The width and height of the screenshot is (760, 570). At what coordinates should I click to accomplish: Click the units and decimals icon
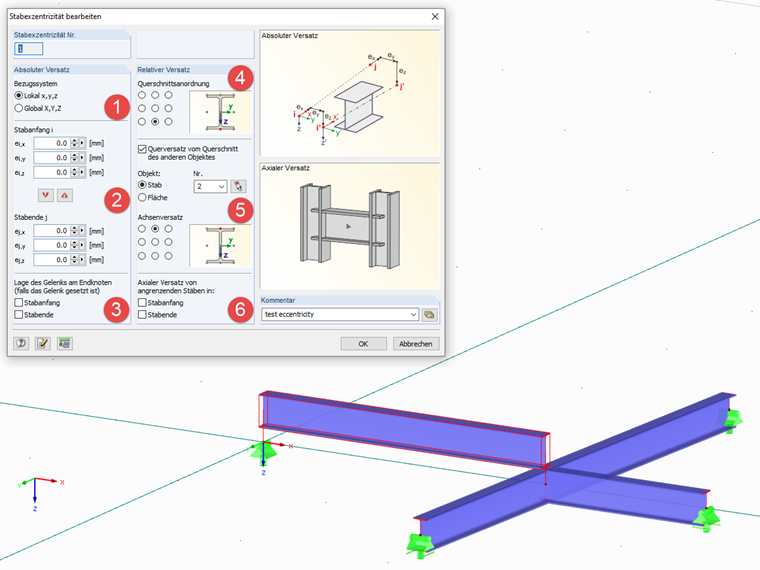point(64,343)
